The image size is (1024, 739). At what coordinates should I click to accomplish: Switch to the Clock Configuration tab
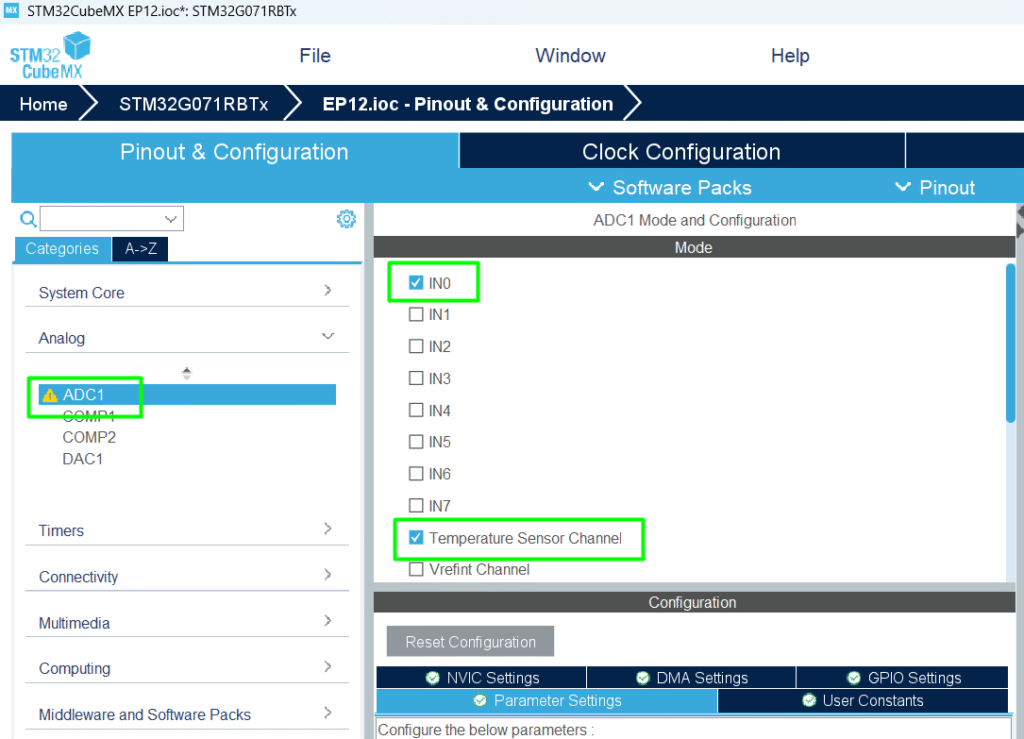[x=681, y=152]
